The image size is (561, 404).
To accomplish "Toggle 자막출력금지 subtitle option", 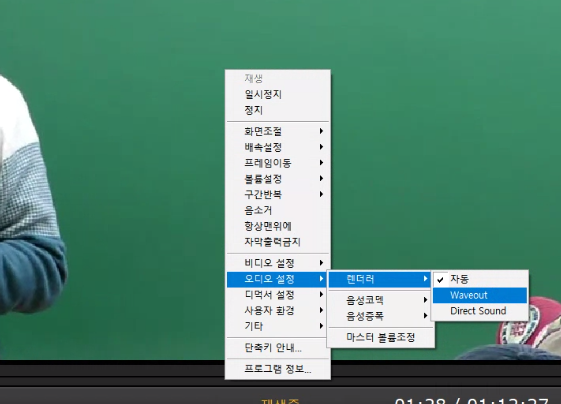I will pyautogui.click(x=277, y=242).
